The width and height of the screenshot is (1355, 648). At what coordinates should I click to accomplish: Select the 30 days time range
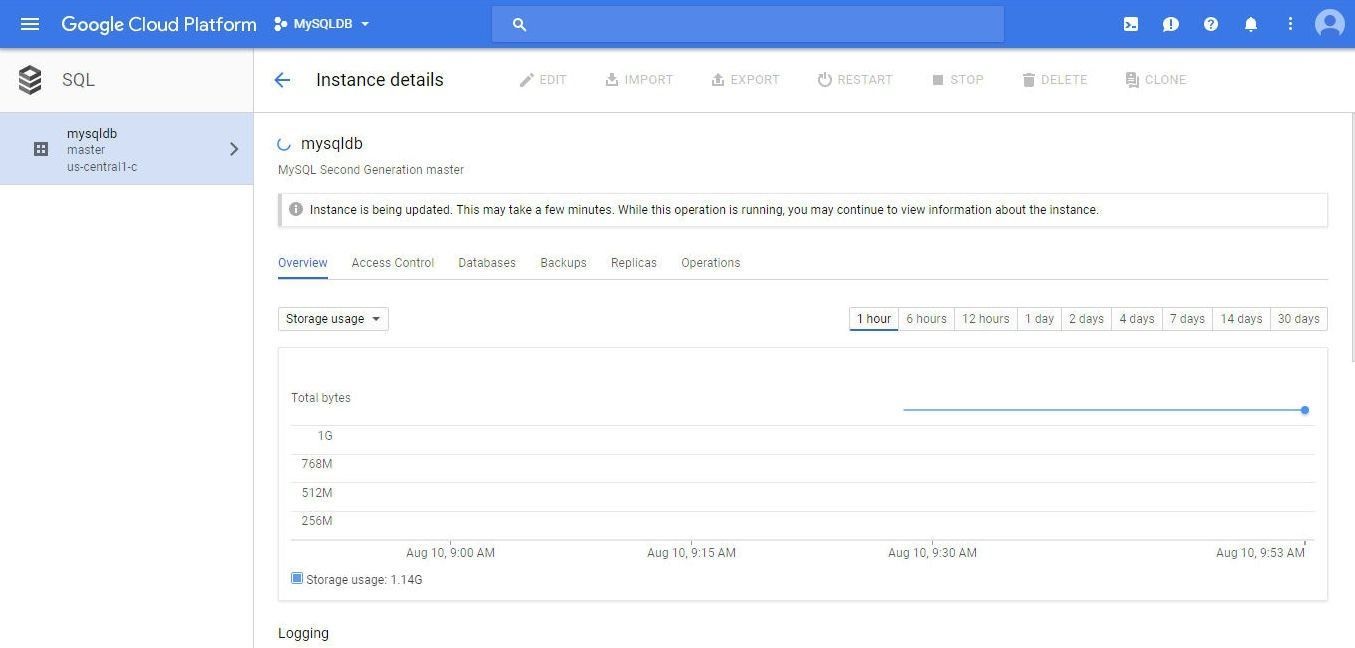[x=1299, y=319]
